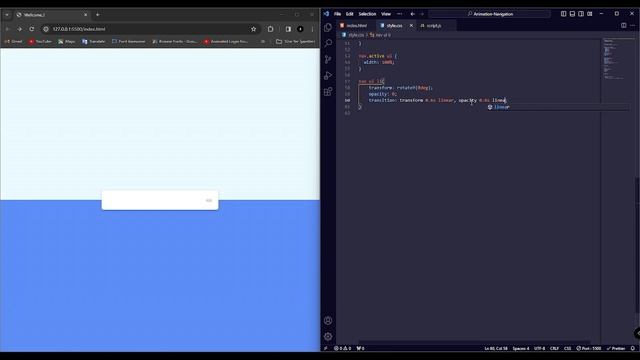Reload the page in Chrome
Image resolution: width=640 pixels, height=360 pixels.
[x=31, y=29]
